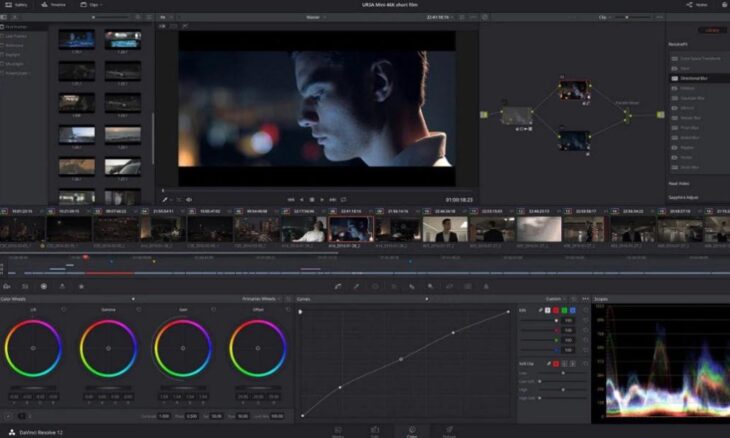This screenshot has width=730, height=438.
Task: Open the Gallery panel from top bar
Action: tap(17, 5)
